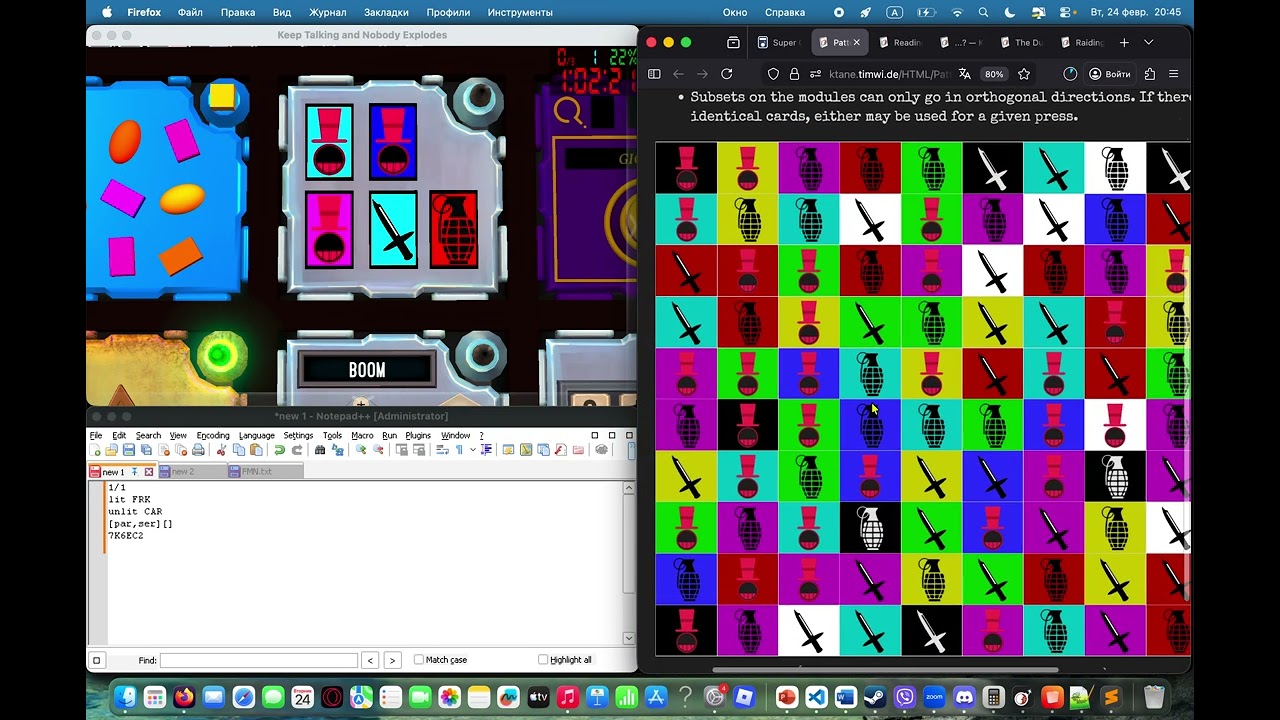Switch to the FMN.txt tab
The width and height of the screenshot is (1280, 720).
click(x=256, y=471)
